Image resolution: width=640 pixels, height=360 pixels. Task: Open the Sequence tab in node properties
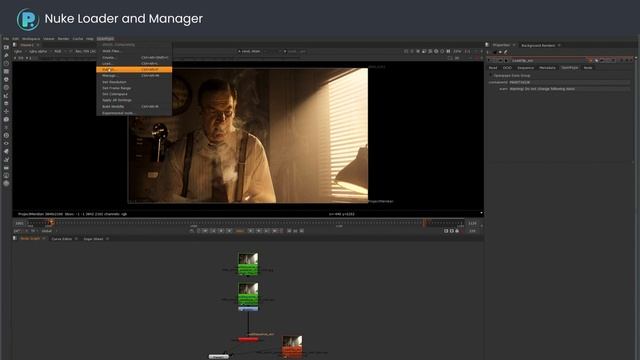coord(526,68)
